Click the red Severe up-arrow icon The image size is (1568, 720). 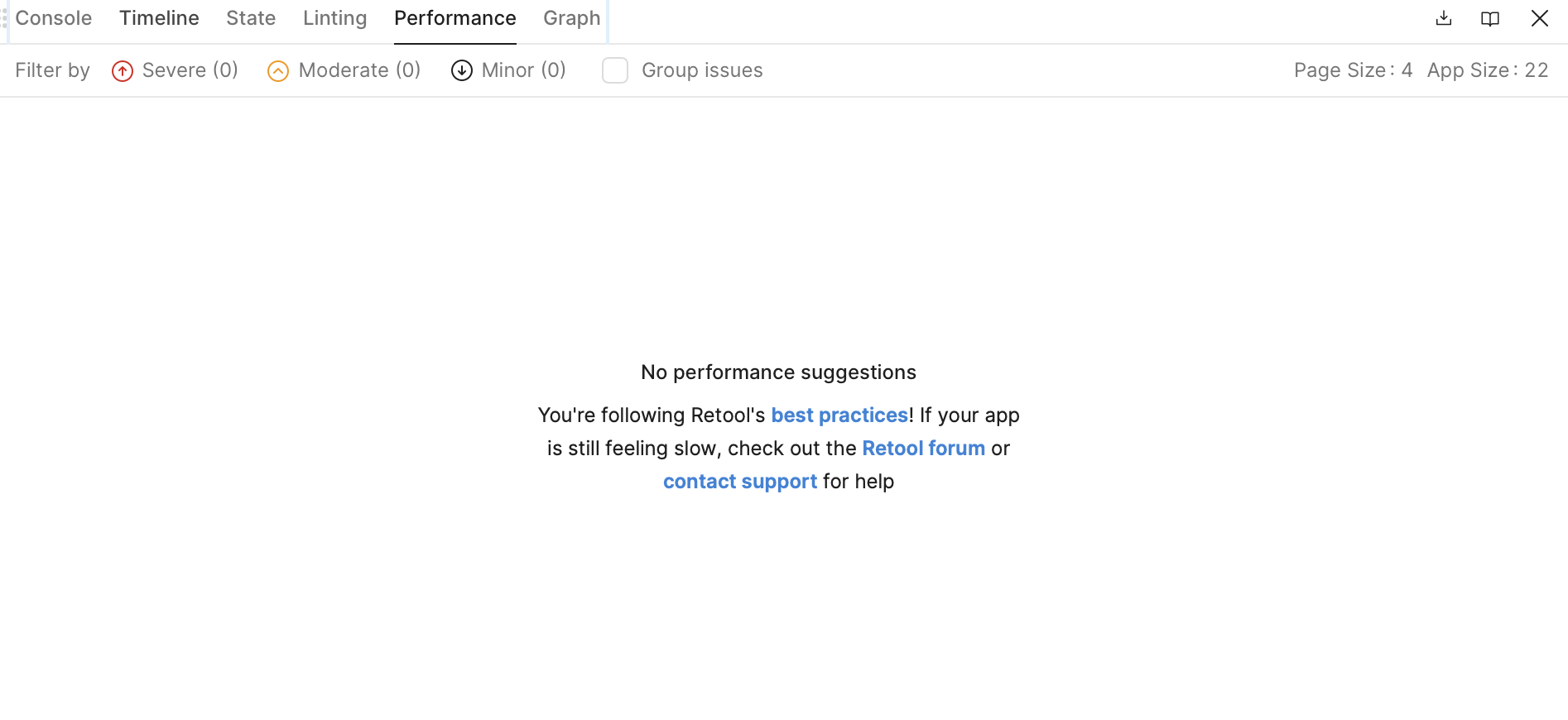[123, 71]
